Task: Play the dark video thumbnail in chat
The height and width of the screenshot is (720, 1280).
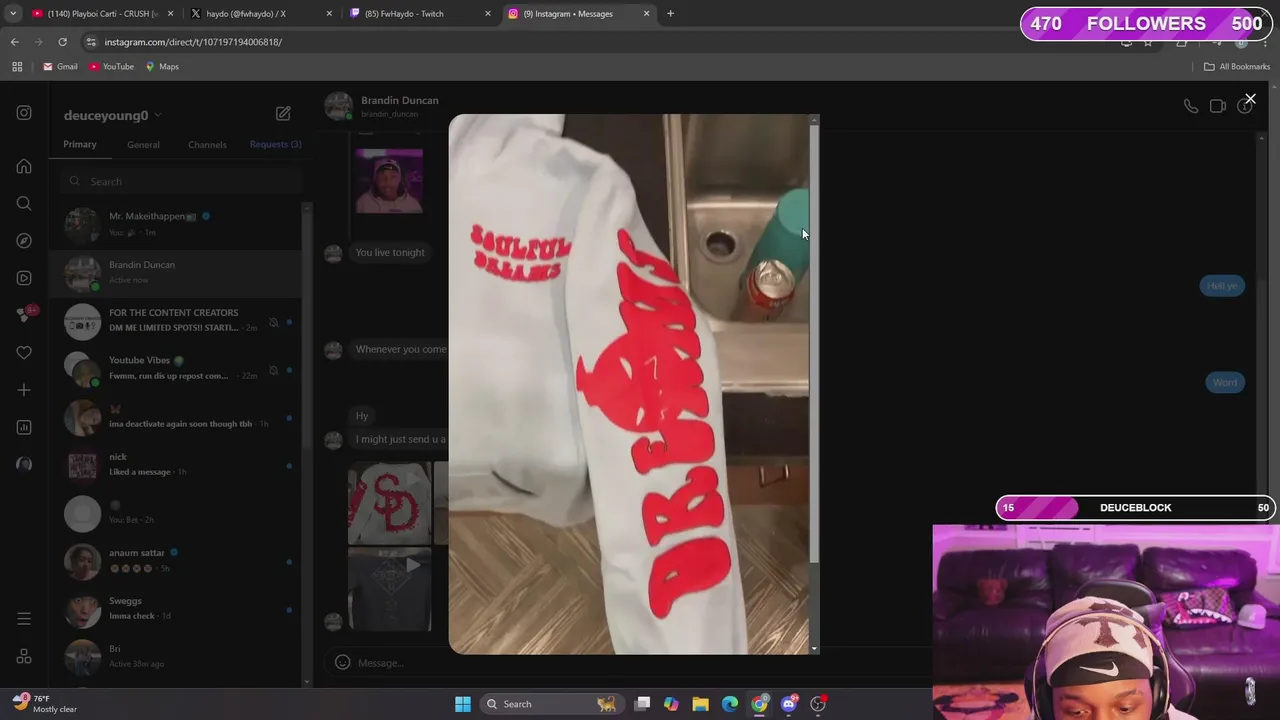Action: (x=389, y=589)
